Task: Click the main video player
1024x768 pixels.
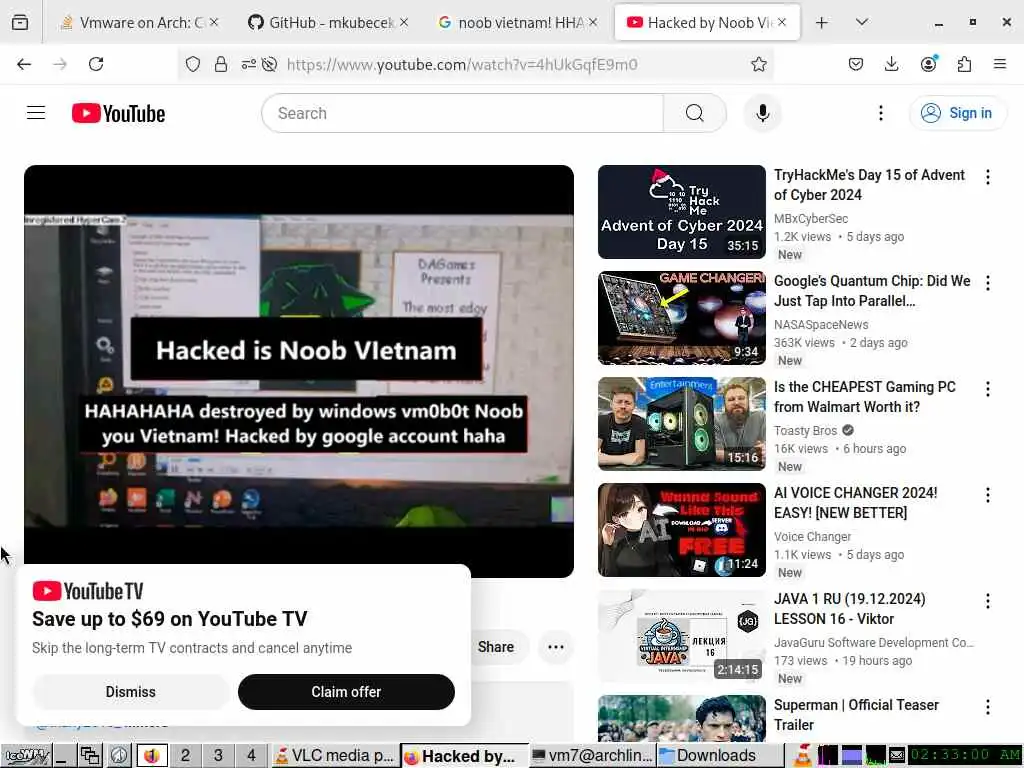Action: pyautogui.click(x=299, y=370)
